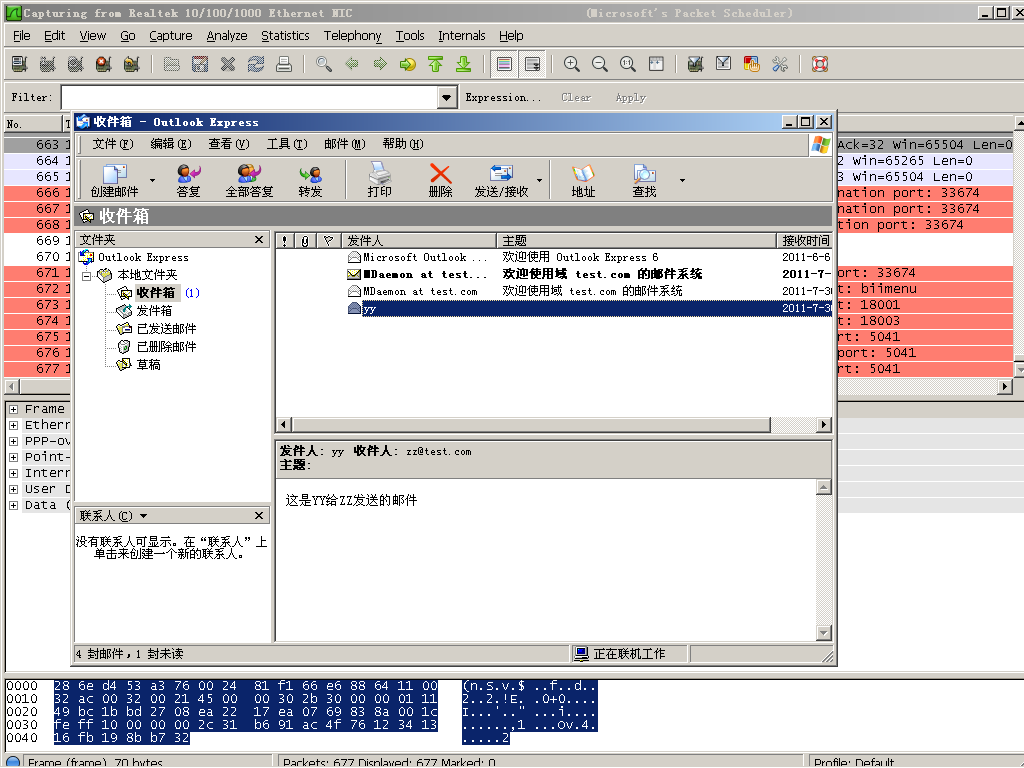This screenshot has width=1024, height=768.
Task: Go to first packet icon
Action: click(x=436, y=64)
